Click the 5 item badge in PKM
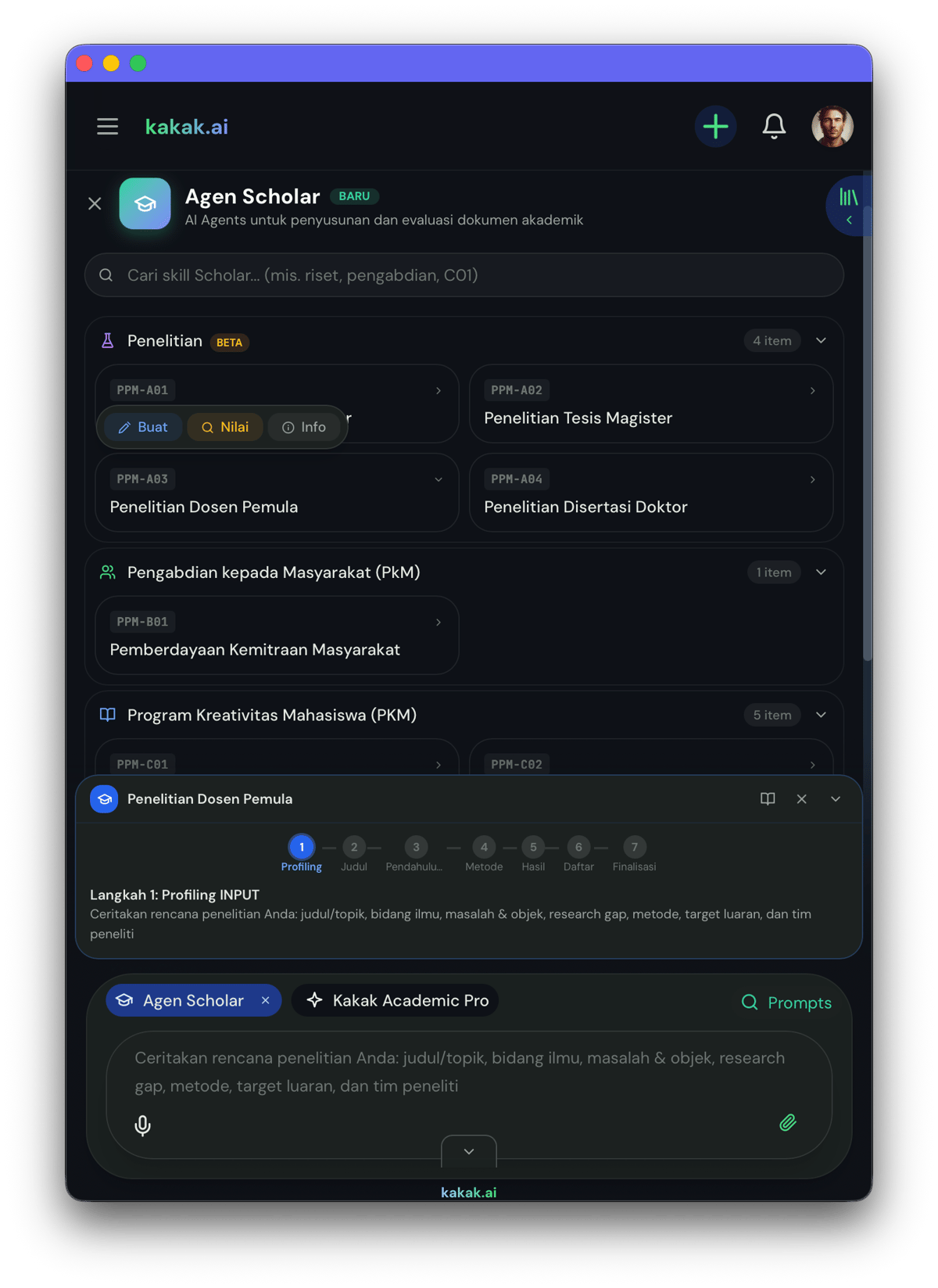 pos(772,715)
